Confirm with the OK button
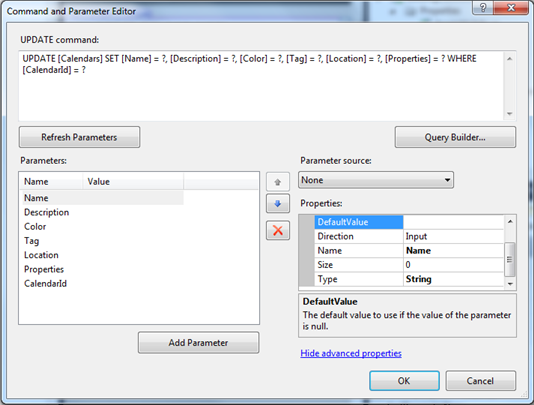The height and width of the screenshot is (405, 534). [404, 381]
